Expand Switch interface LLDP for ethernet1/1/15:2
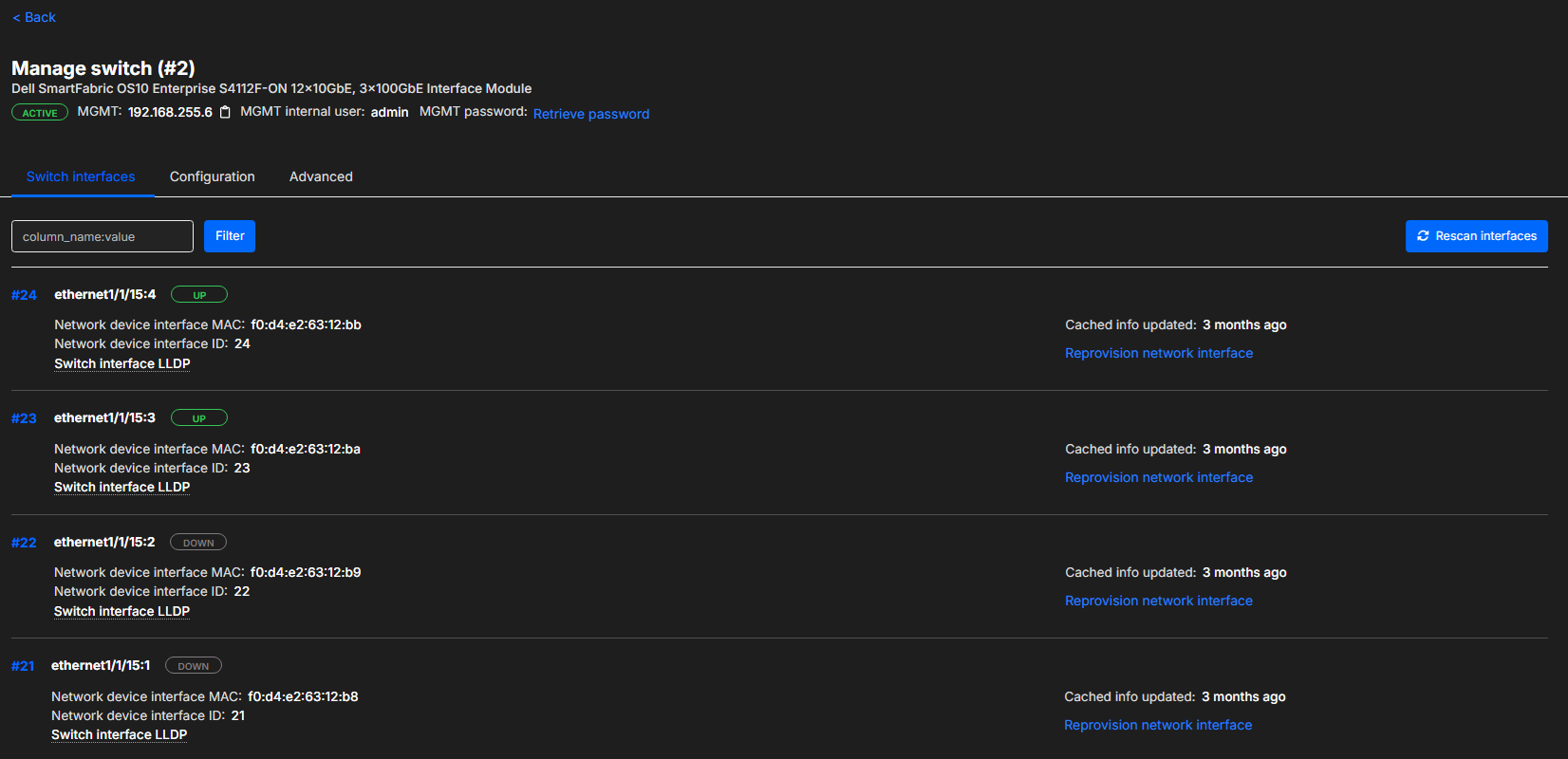Image resolution: width=1568 pixels, height=759 pixels. [x=122, y=611]
